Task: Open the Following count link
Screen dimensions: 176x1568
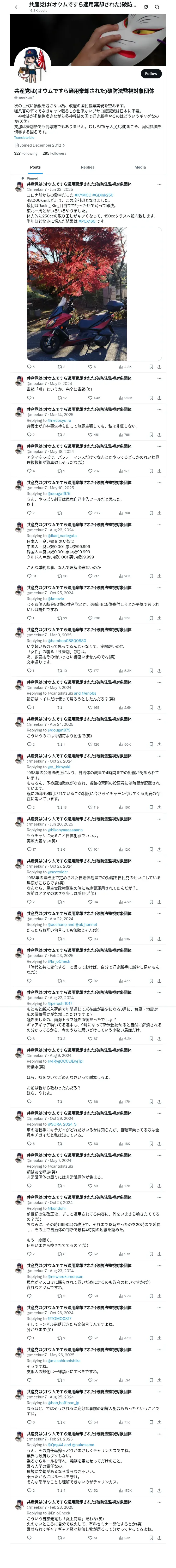Action: 26,153
